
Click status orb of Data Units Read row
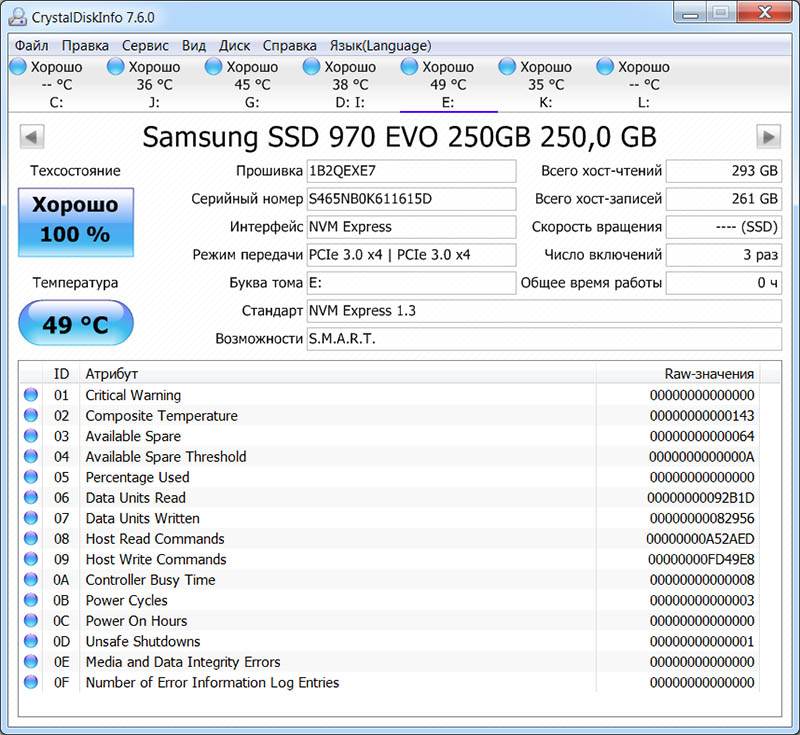pos(31,497)
